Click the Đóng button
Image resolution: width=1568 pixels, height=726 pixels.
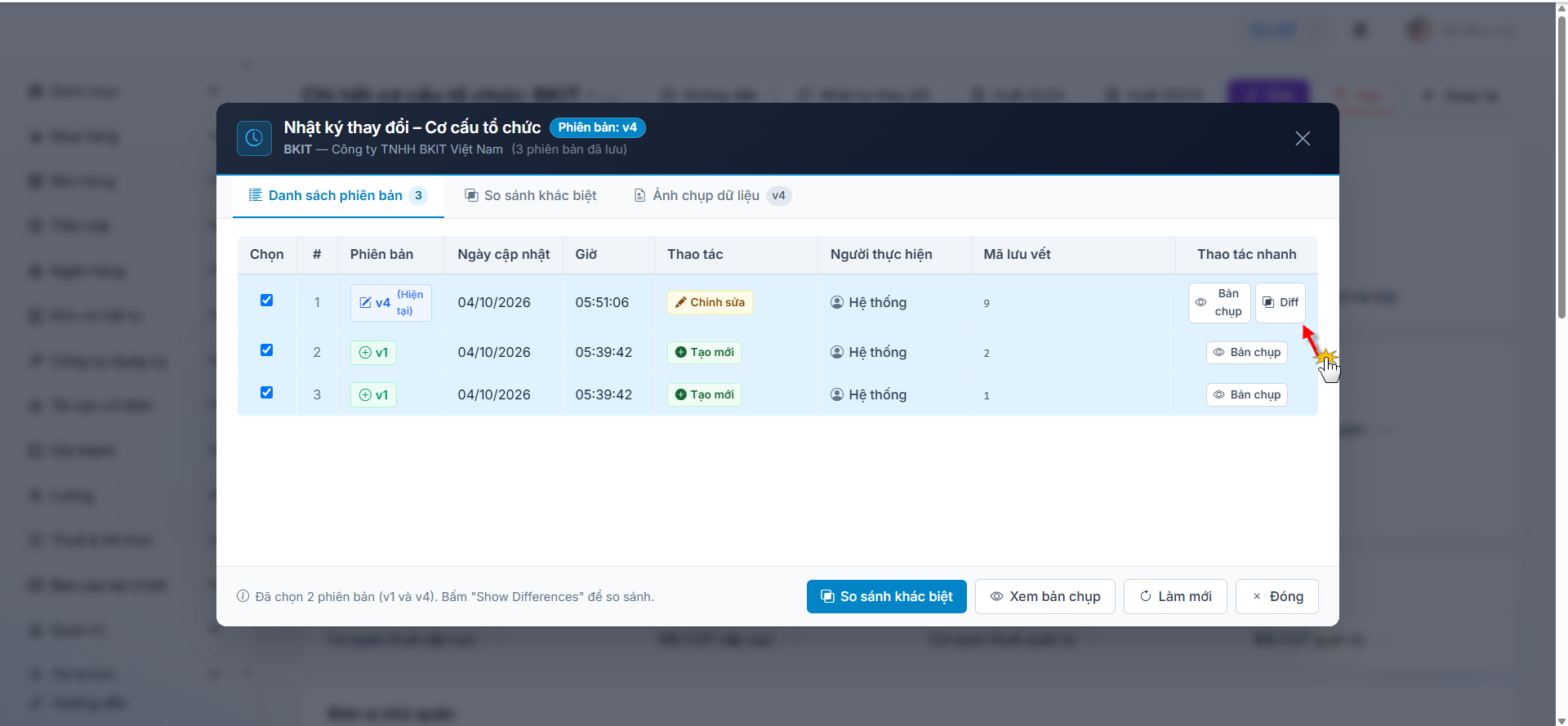(1277, 597)
